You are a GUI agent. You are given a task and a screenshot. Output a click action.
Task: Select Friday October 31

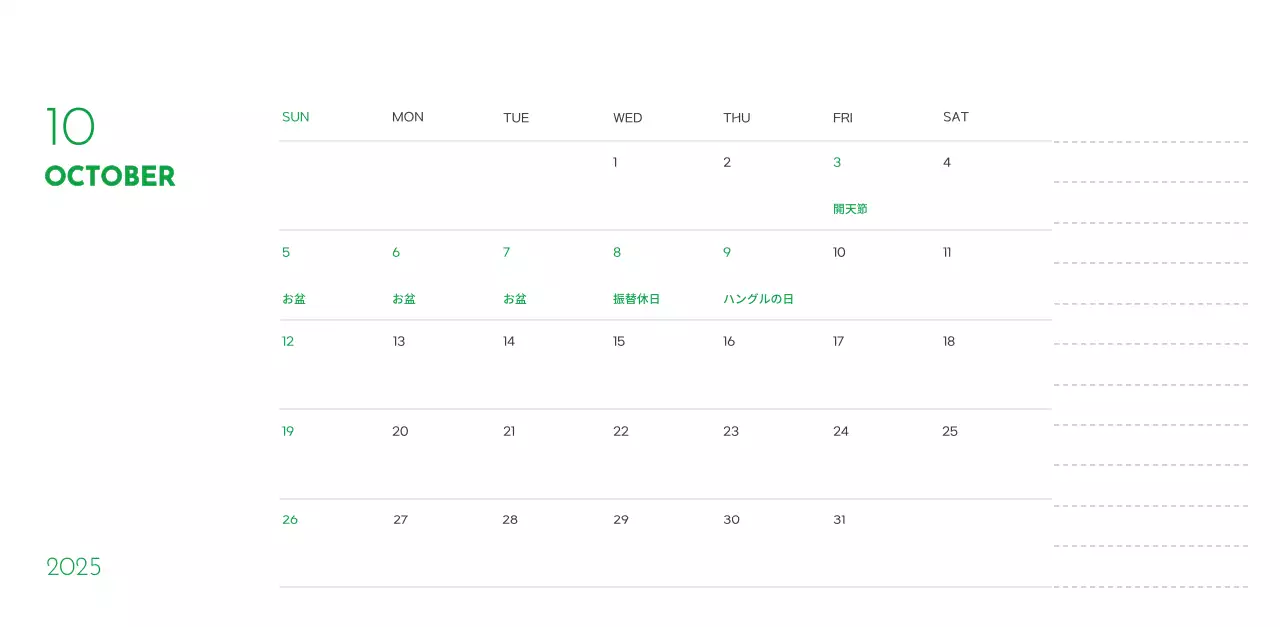pyautogui.click(x=839, y=520)
